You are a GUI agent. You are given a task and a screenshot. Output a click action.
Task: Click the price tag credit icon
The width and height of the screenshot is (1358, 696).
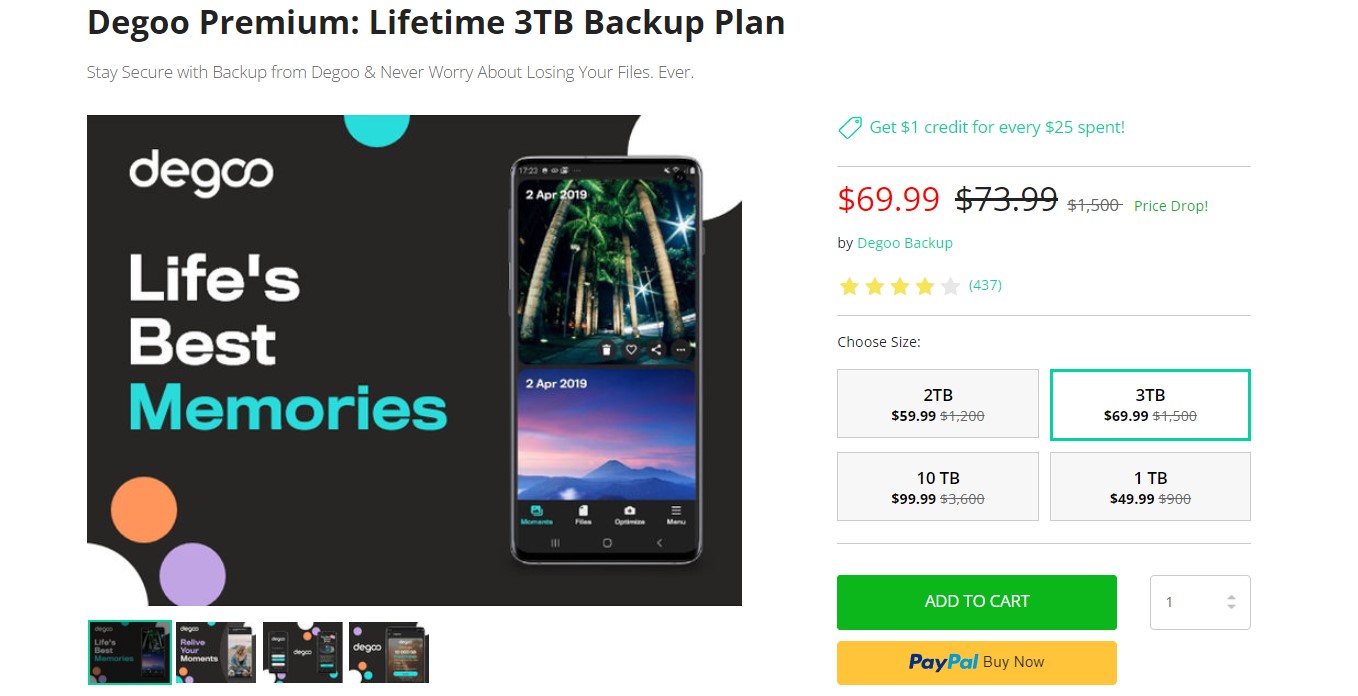pos(849,128)
